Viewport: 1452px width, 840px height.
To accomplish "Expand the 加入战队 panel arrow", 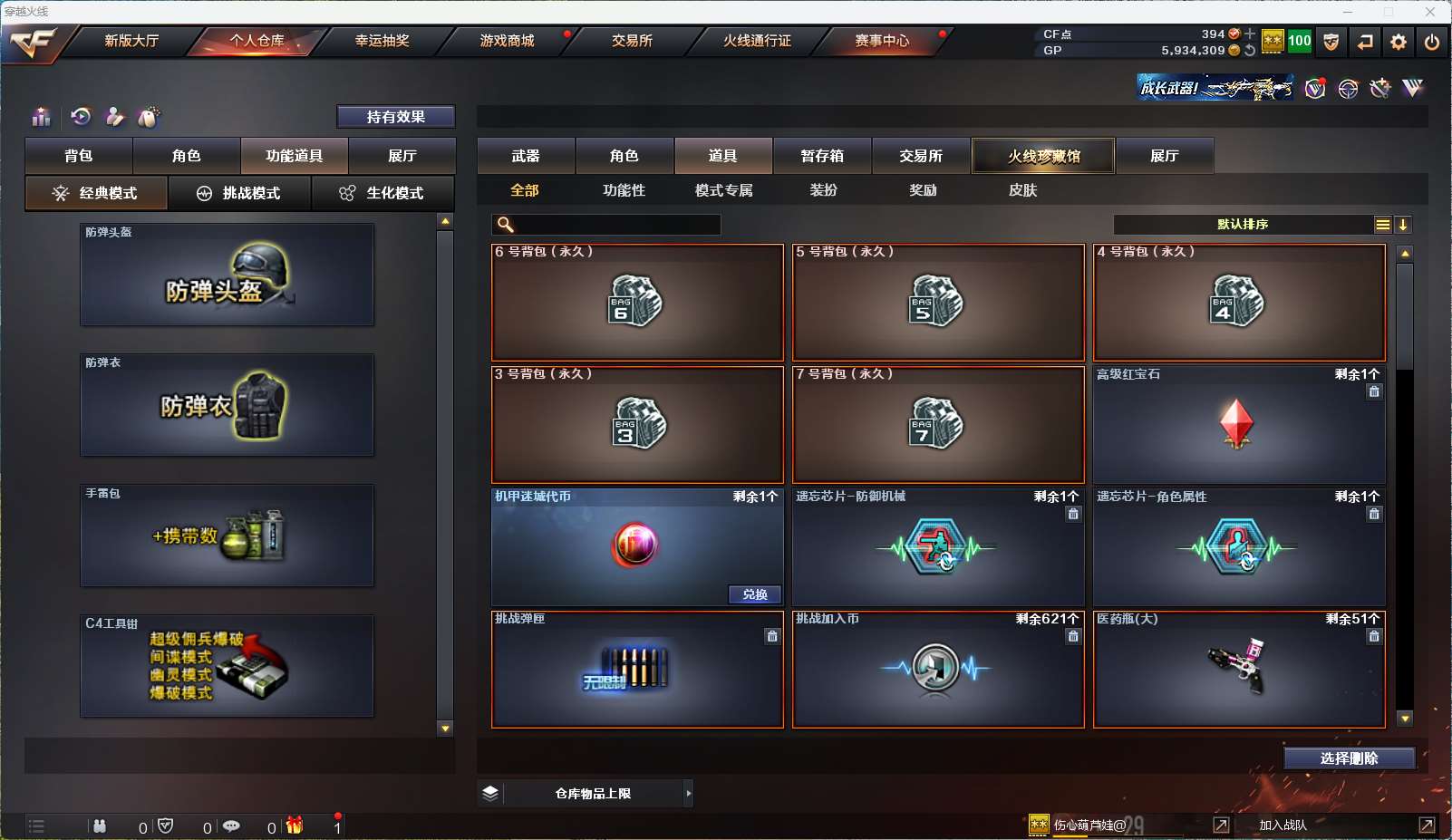I will click(x=1427, y=826).
